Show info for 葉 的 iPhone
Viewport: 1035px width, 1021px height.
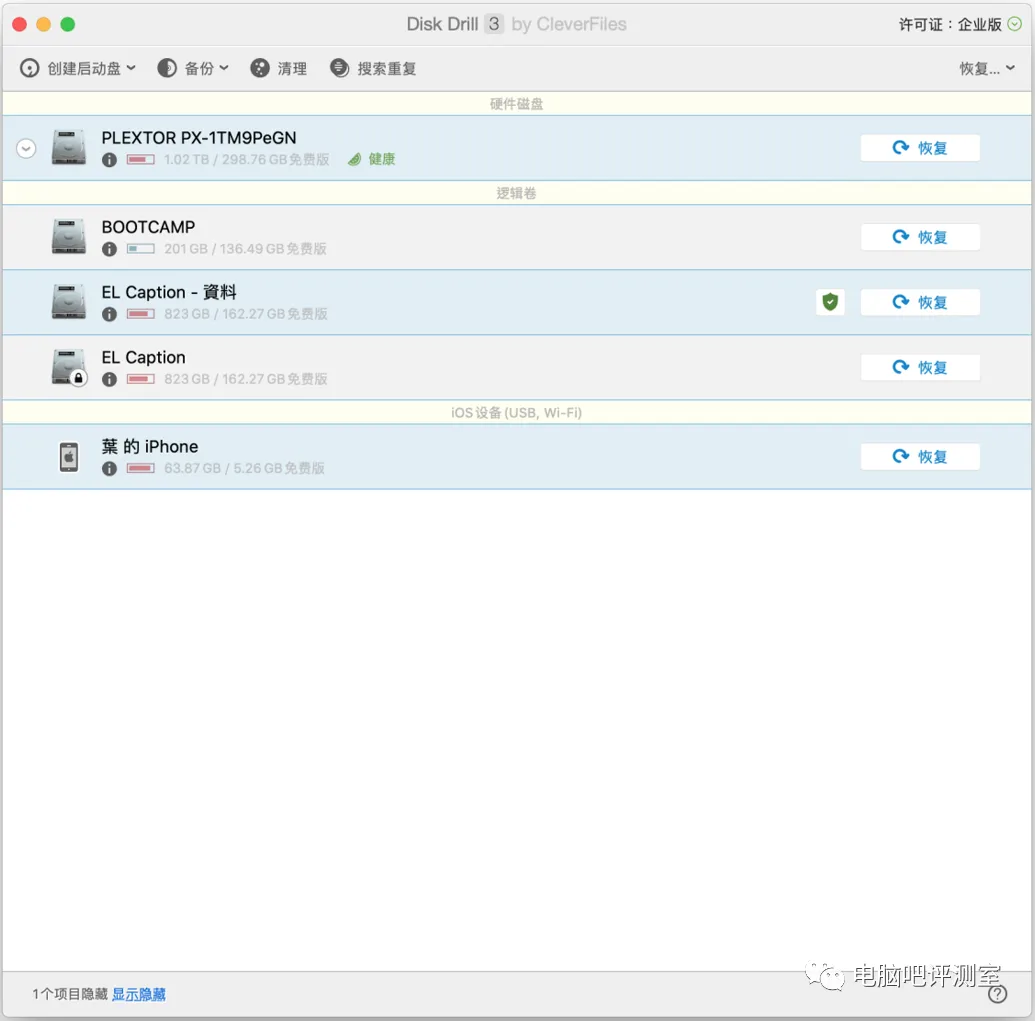(110, 469)
